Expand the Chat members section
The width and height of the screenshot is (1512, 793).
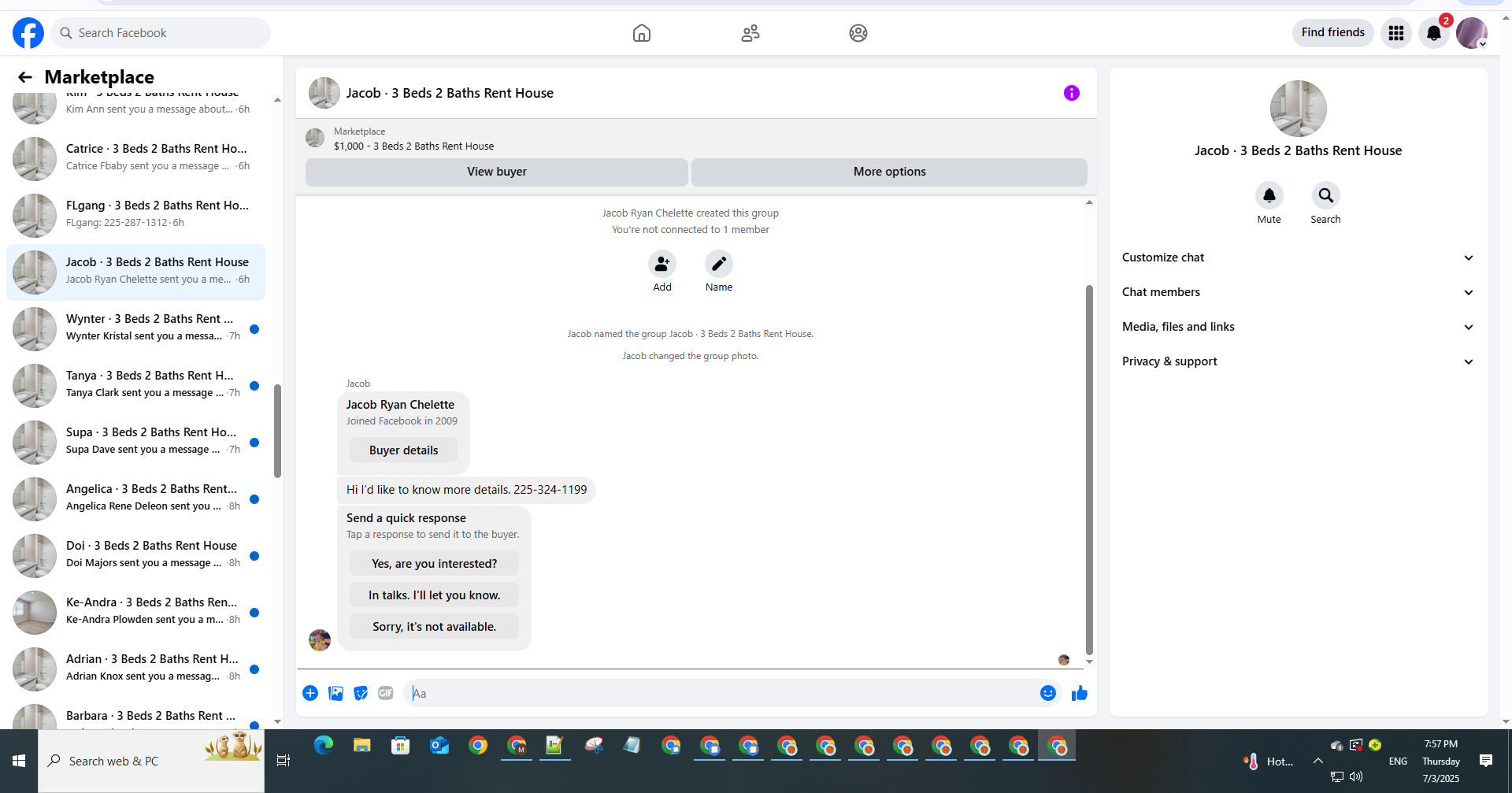pos(1298,292)
